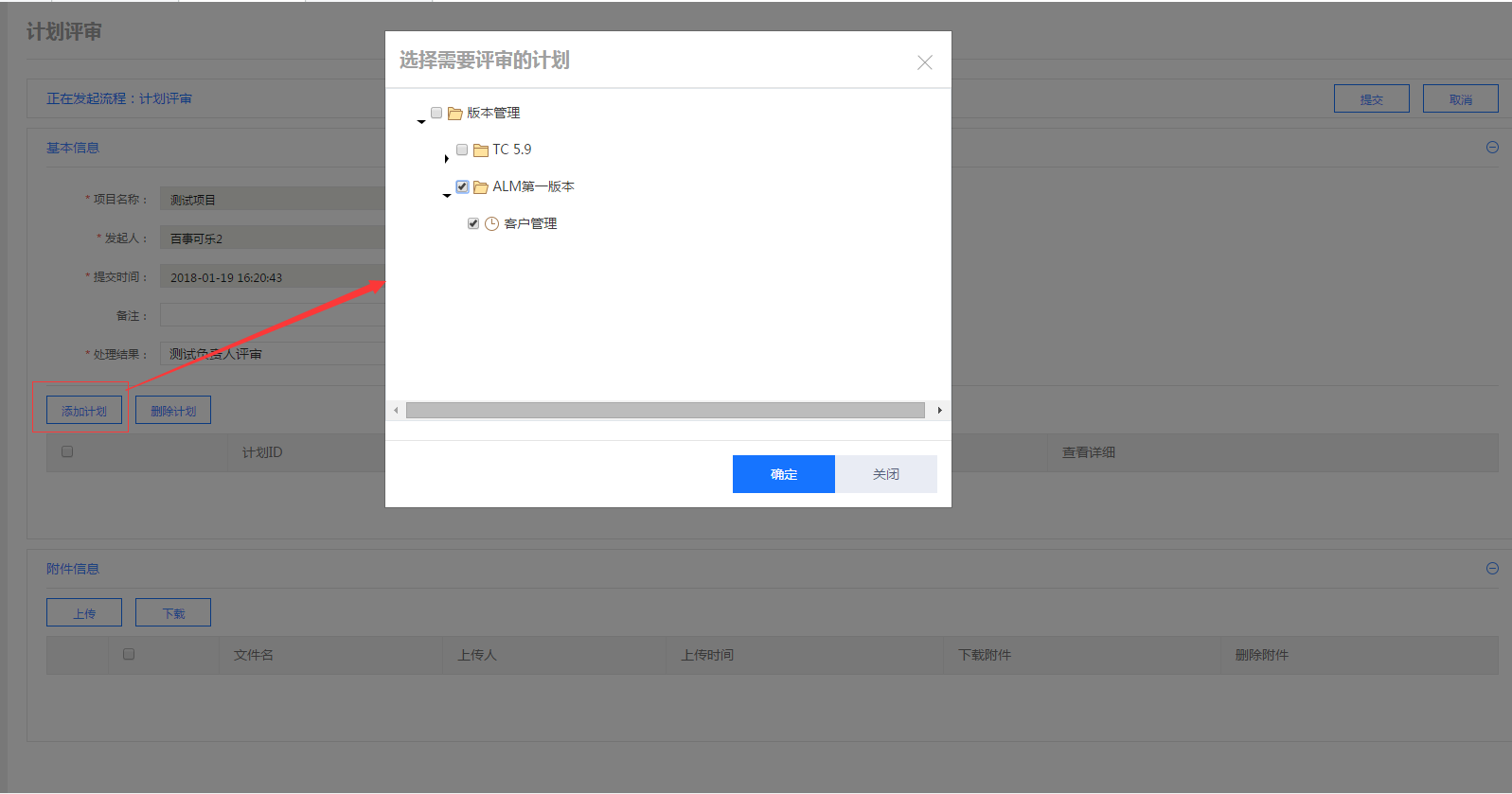Click the 查看详细 column header

[x=1088, y=452]
